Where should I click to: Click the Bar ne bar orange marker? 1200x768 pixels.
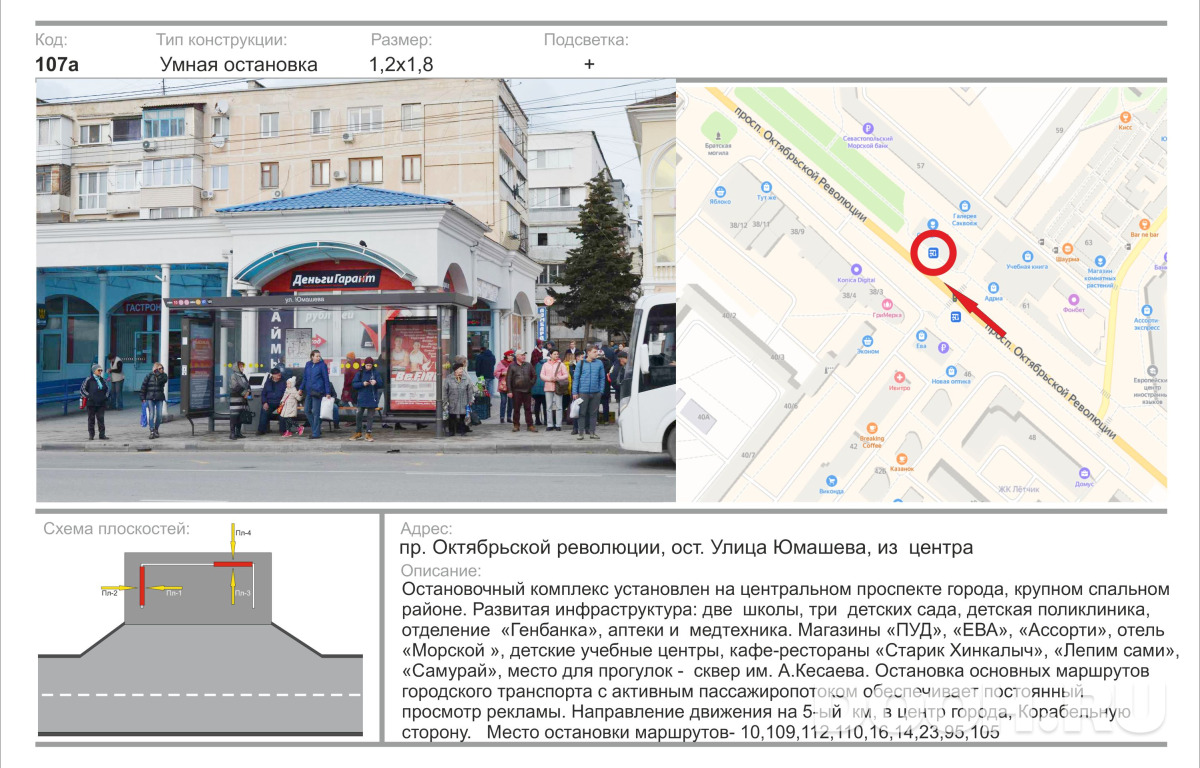click(1144, 223)
